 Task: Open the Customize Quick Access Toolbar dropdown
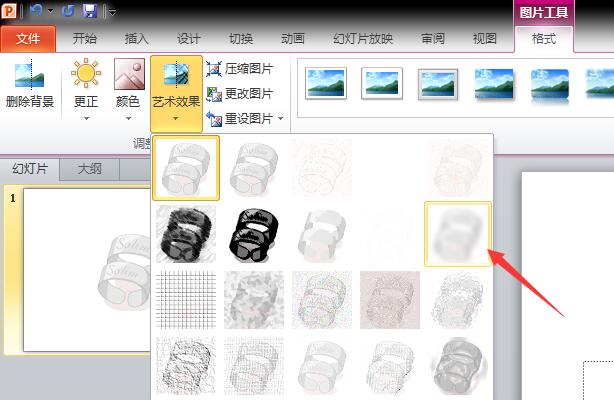pyautogui.click(x=112, y=12)
